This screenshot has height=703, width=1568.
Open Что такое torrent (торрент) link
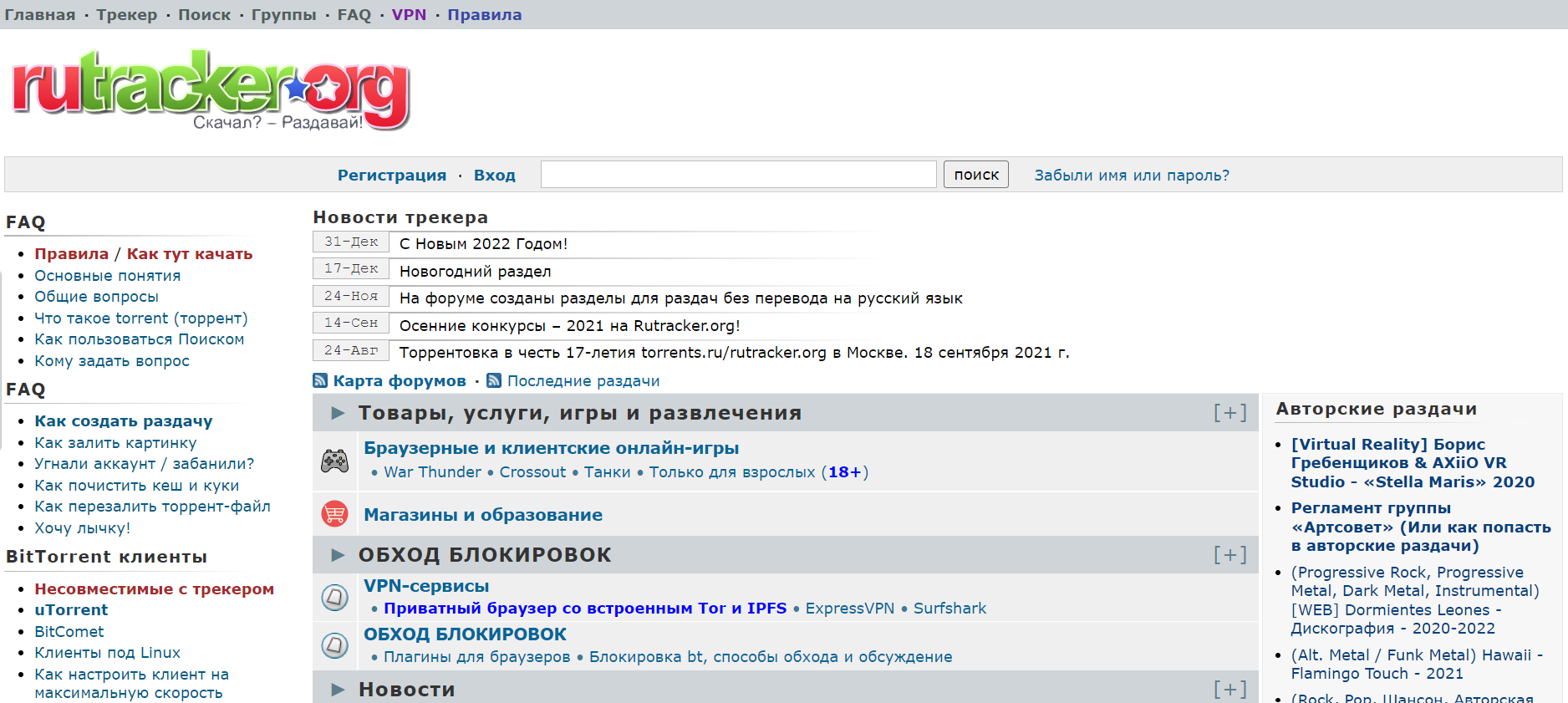click(141, 318)
